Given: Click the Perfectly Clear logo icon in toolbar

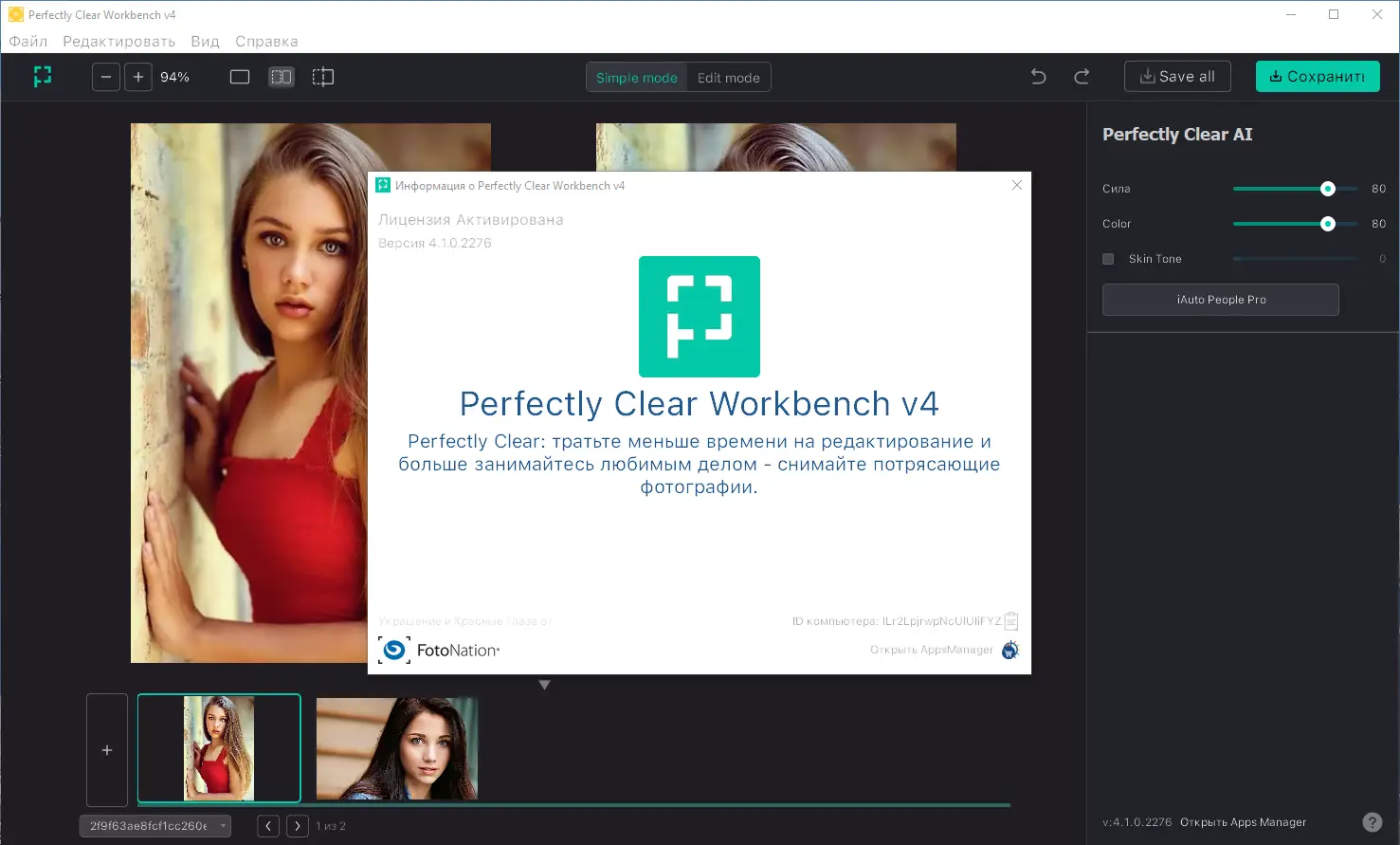Looking at the screenshot, I should coord(42,76).
